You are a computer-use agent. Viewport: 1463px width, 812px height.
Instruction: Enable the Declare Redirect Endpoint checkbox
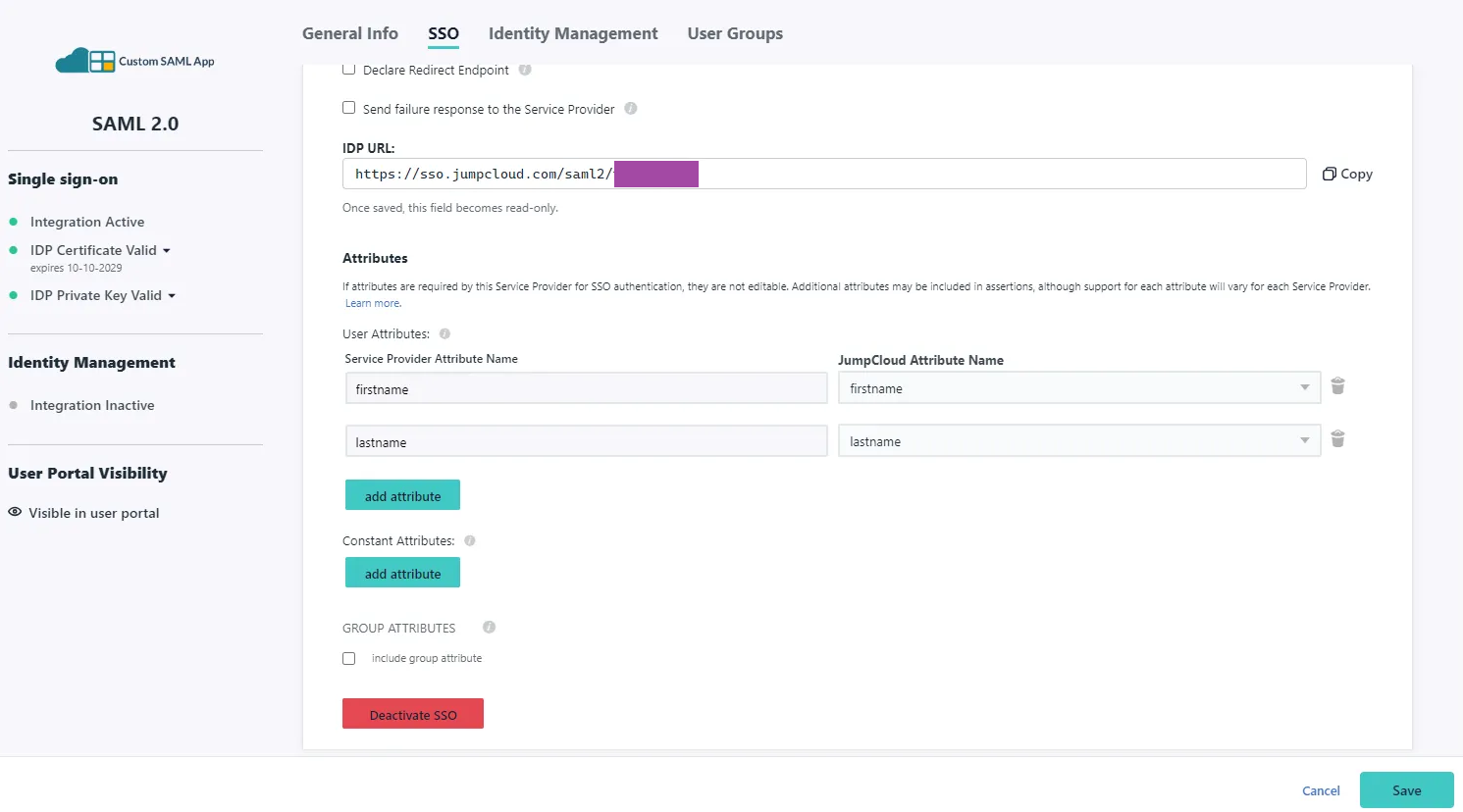[x=348, y=69]
